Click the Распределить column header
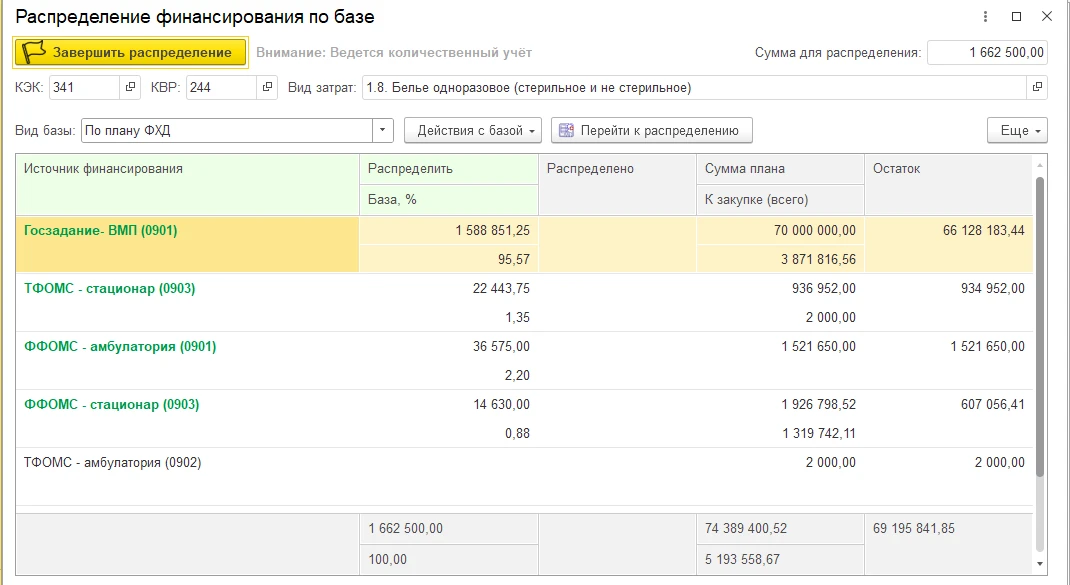This screenshot has width=1070, height=585. [449, 169]
